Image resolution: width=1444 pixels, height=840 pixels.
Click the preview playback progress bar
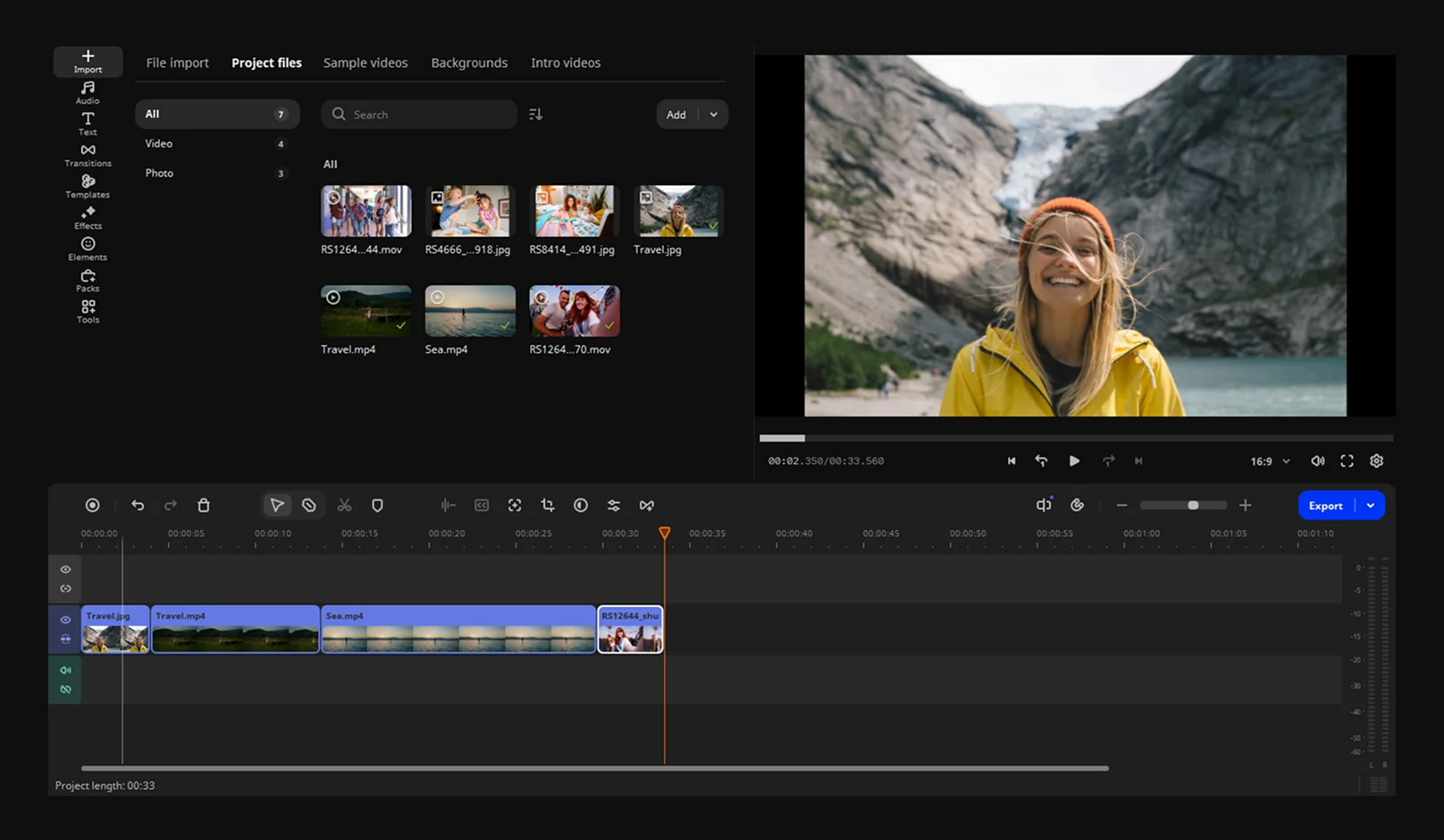[x=1076, y=438]
